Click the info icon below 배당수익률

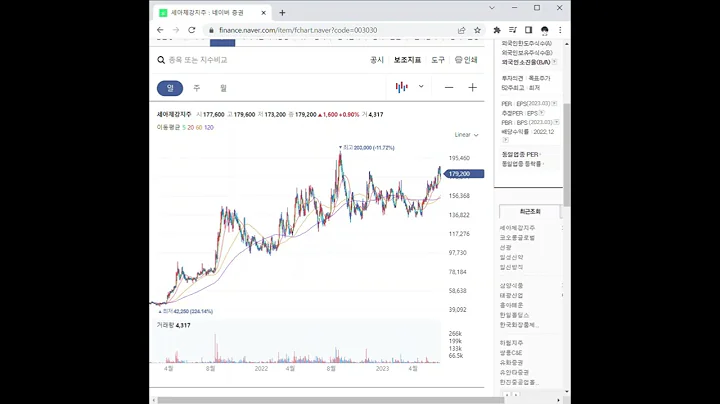(x=505, y=140)
